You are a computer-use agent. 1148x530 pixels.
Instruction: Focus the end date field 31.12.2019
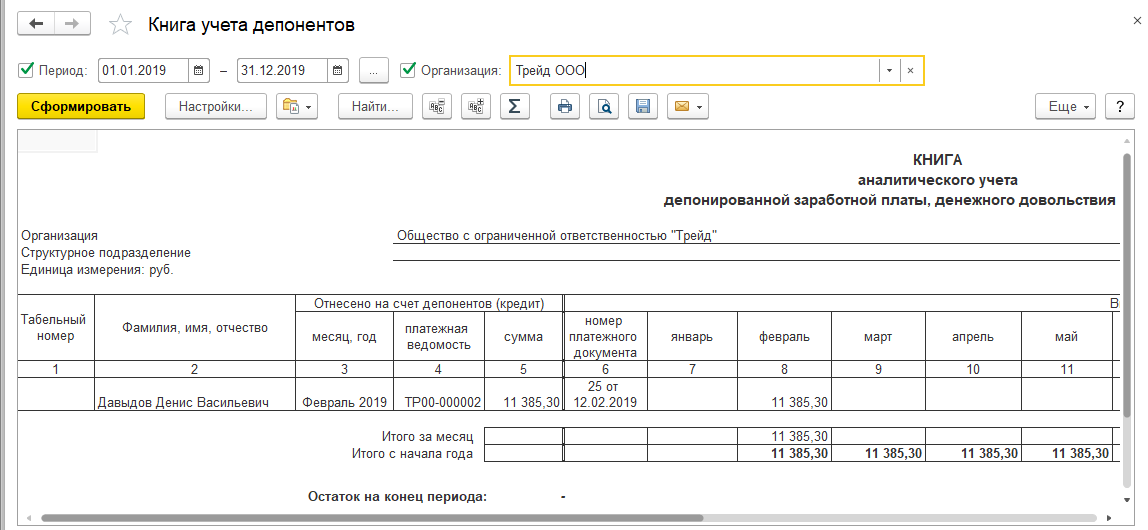point(282,71)
